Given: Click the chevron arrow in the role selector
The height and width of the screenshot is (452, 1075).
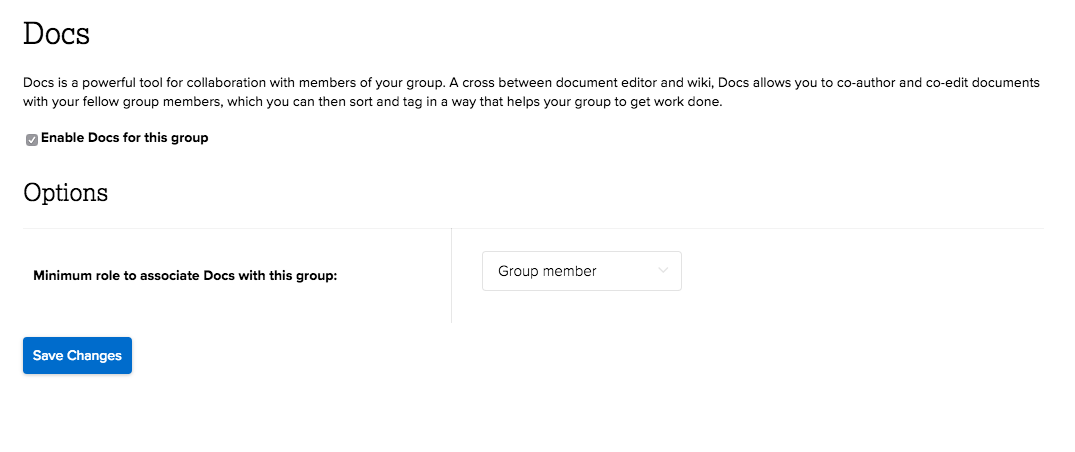Looking at the screenshot, I should tap(663, 271).
